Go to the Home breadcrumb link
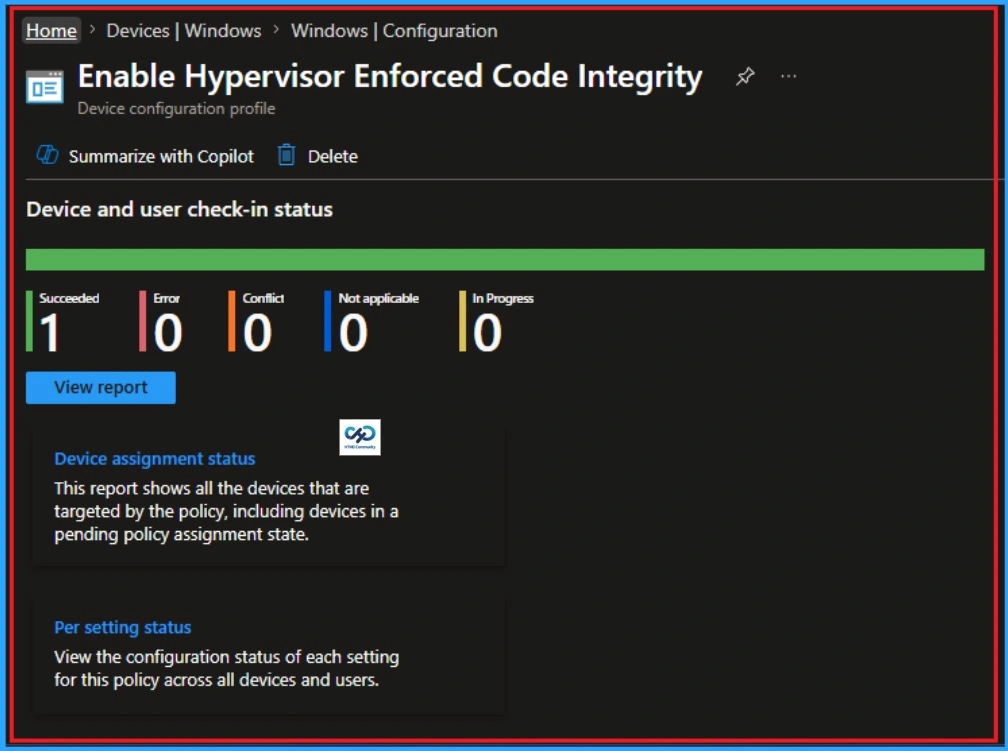 point(51,30)
